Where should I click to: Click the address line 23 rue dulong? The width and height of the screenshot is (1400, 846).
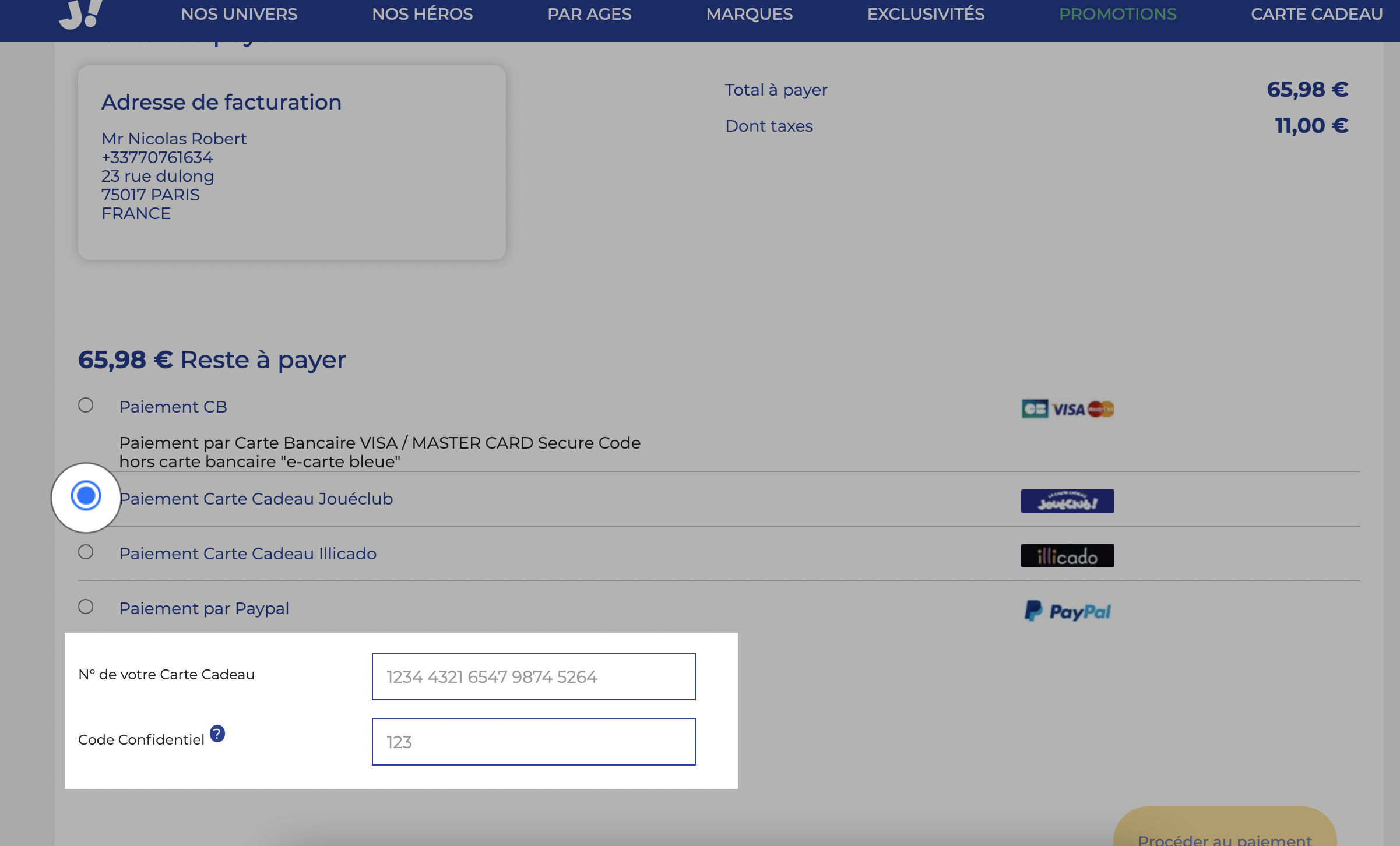(158, 176)
